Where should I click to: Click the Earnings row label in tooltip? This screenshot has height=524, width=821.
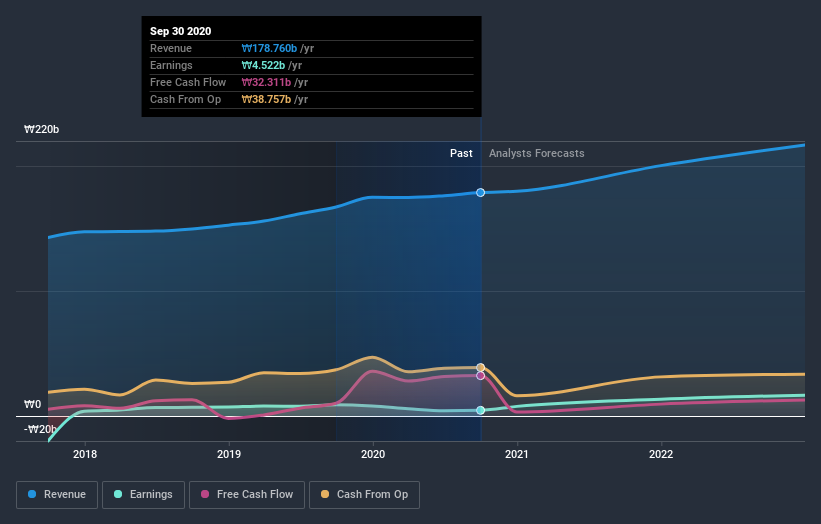[x=171, y=65]
